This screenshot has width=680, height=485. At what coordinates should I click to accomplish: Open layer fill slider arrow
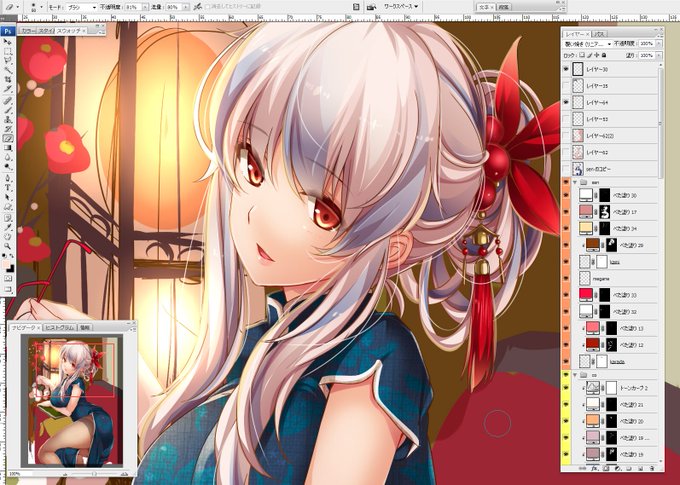tap(659, 56)
